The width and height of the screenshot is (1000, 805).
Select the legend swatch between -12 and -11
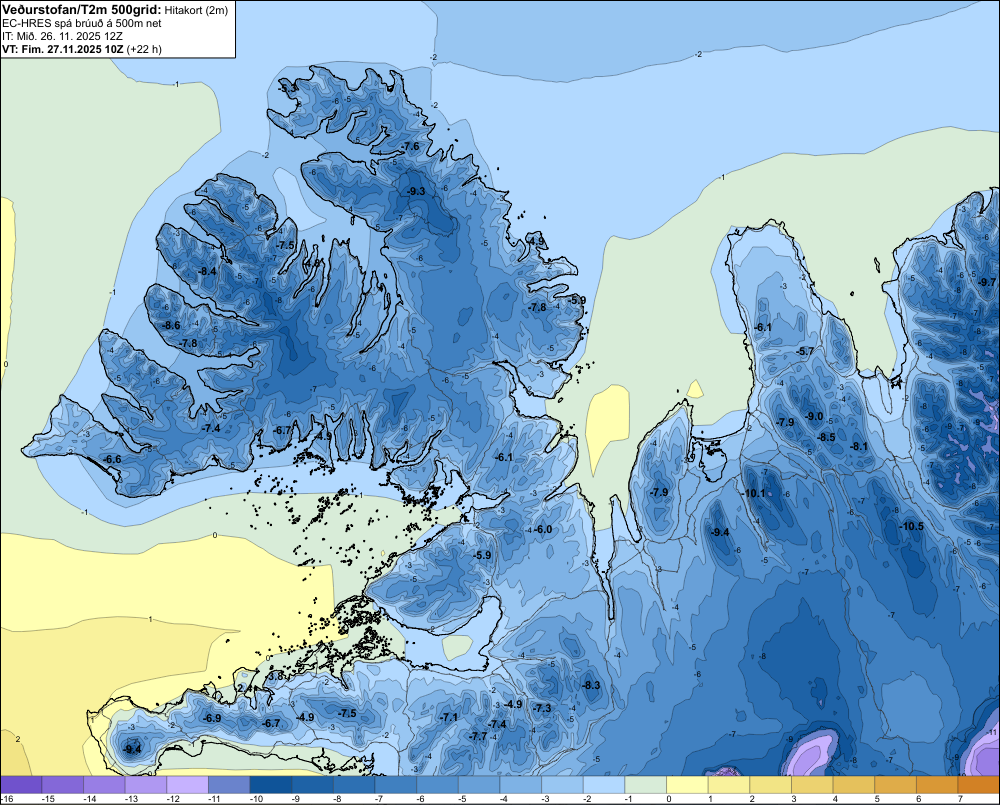[x=188, y=785]
